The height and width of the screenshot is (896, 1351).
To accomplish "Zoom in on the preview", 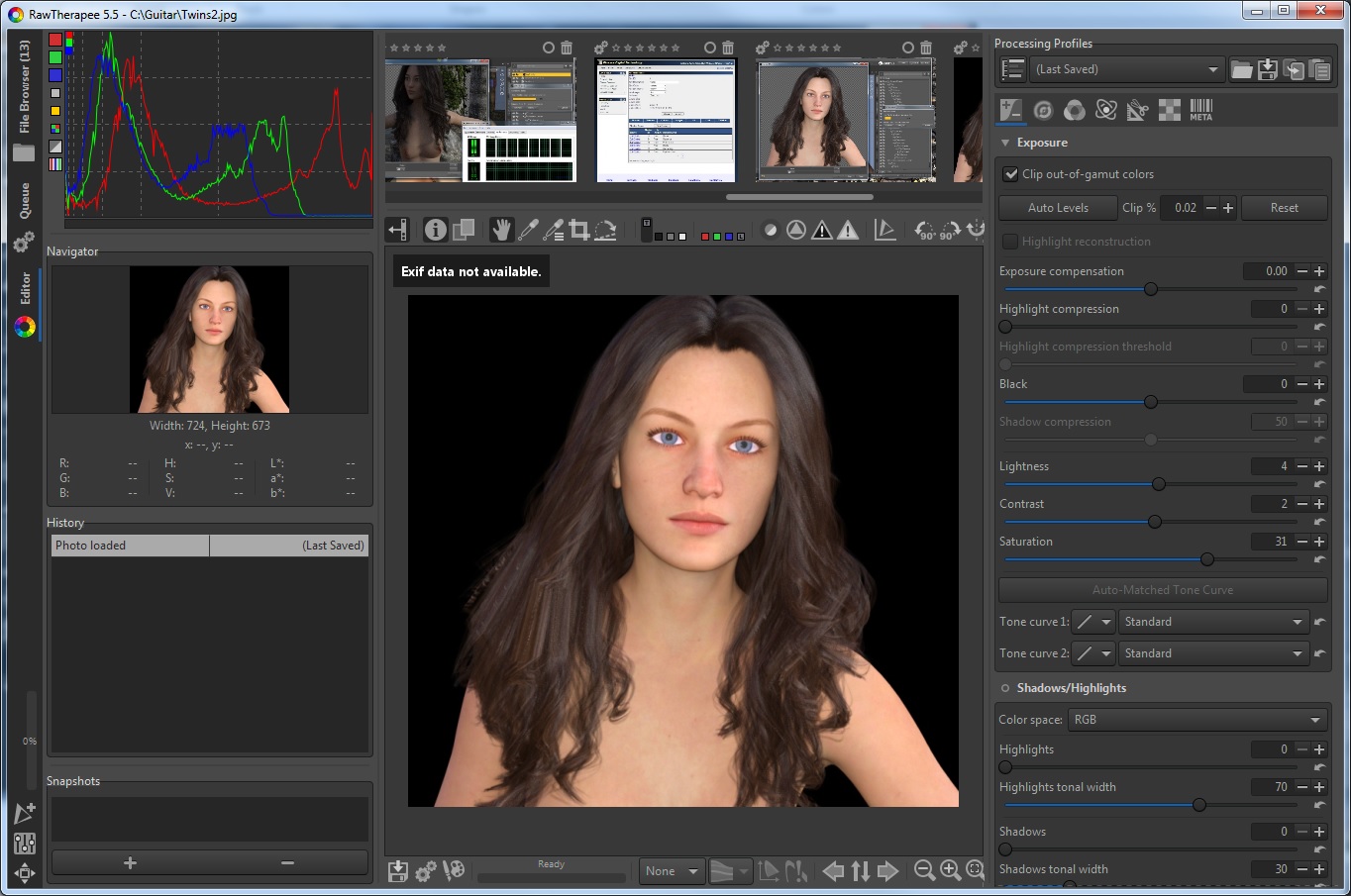I will pyautogui.click(x=951, y=870).
